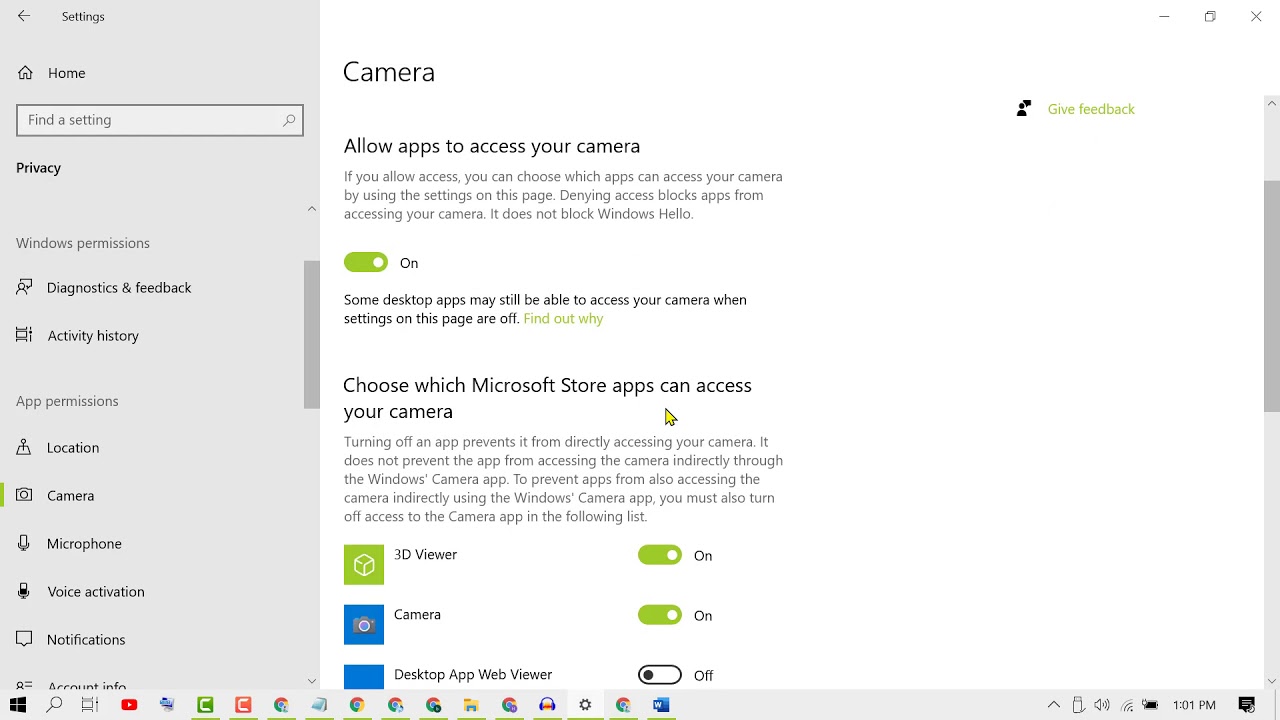The height and width of the screenshot is (720, 1280).
Task: Go back using the Settings back arrow
Action: (24, 16)
